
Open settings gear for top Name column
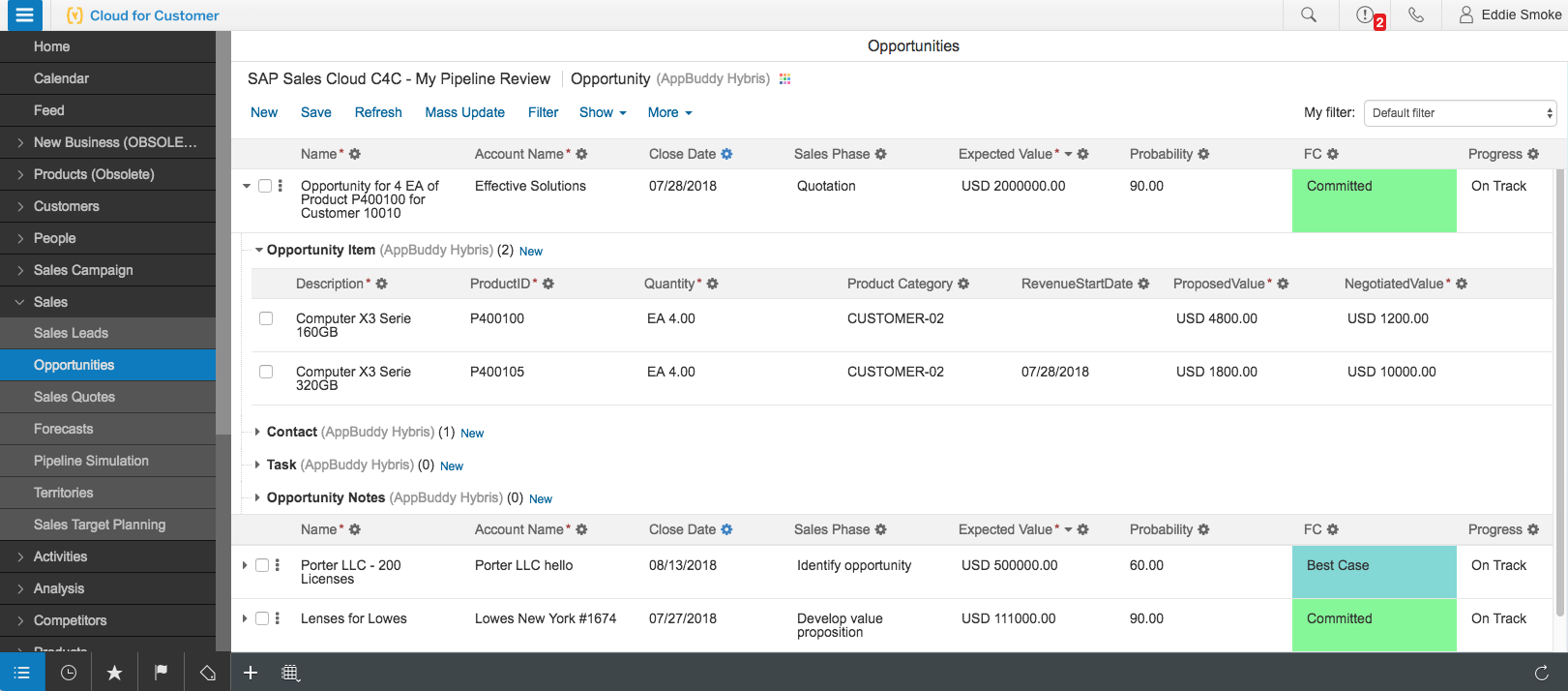355,154
